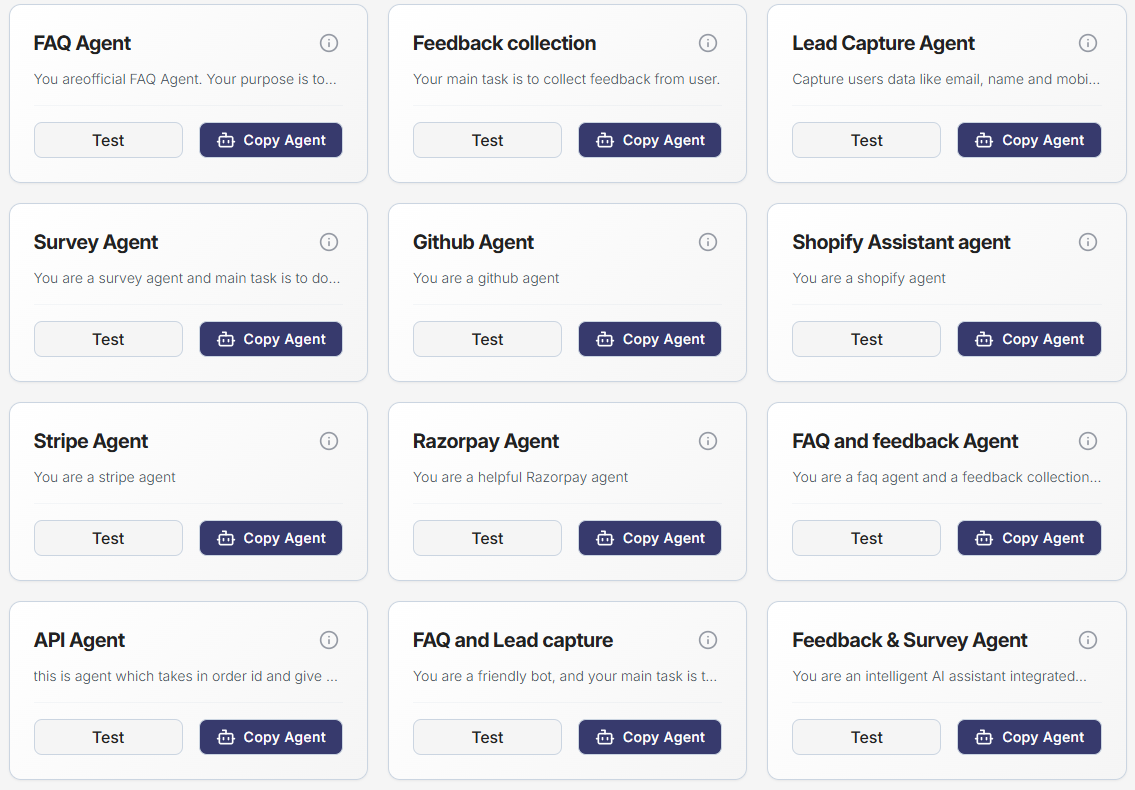Test the FAQ Agent
1135x790 pixels.
coord(108,140)
